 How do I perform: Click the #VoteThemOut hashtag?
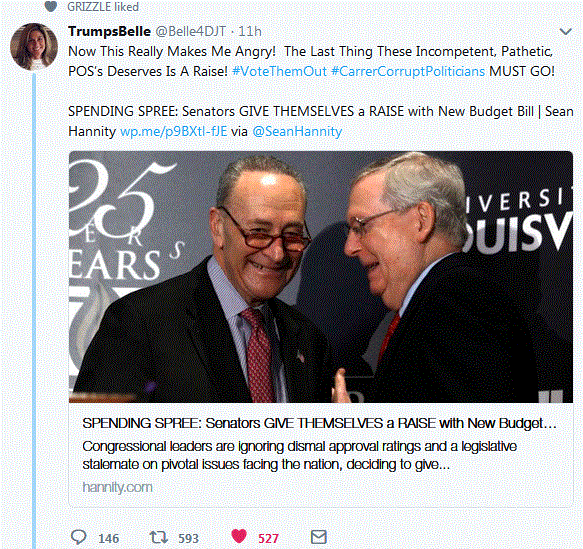pos(279,71)
